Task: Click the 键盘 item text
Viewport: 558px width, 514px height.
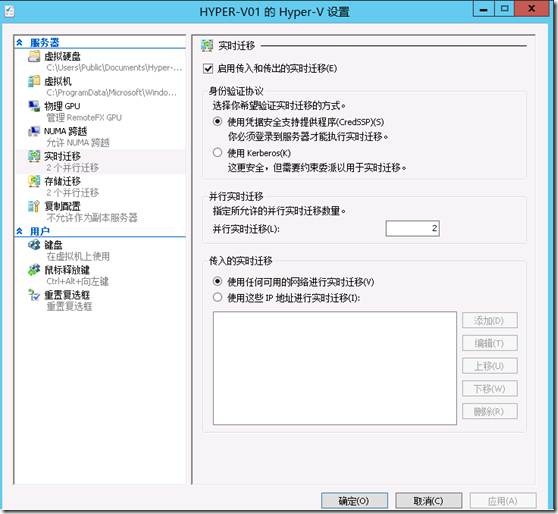Action: point(53,245)
